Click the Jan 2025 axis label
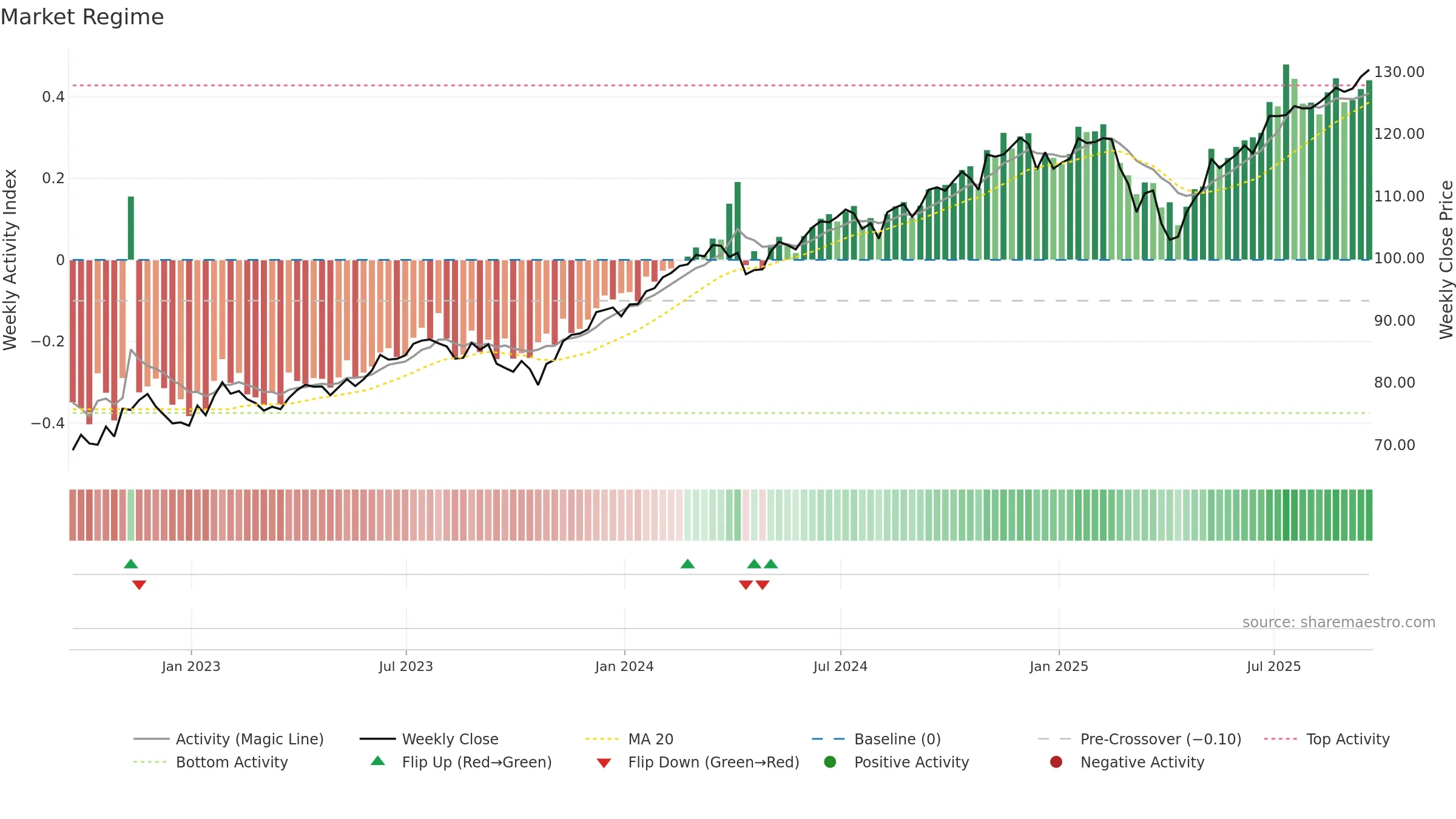This screenshot has width=1456, height=819. click(1059, 666)
